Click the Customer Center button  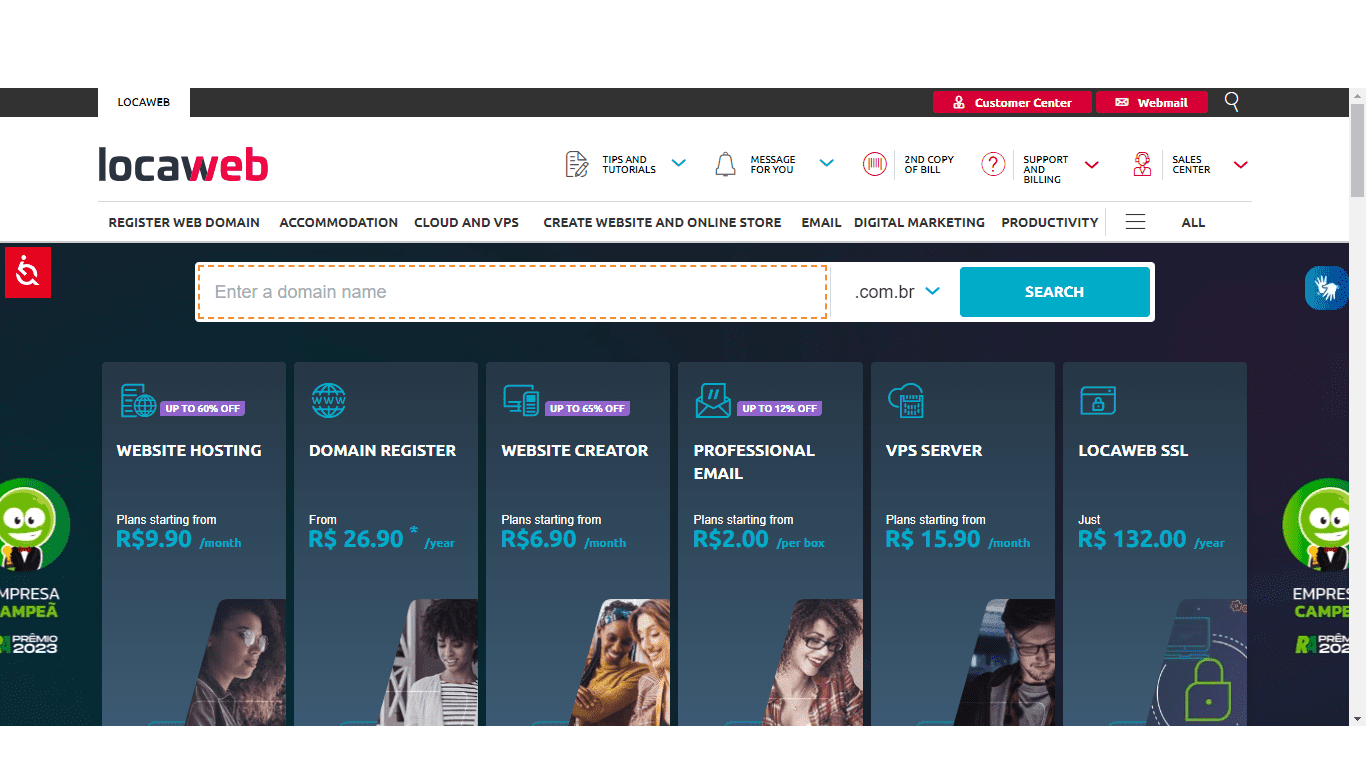pos(1013,102)
